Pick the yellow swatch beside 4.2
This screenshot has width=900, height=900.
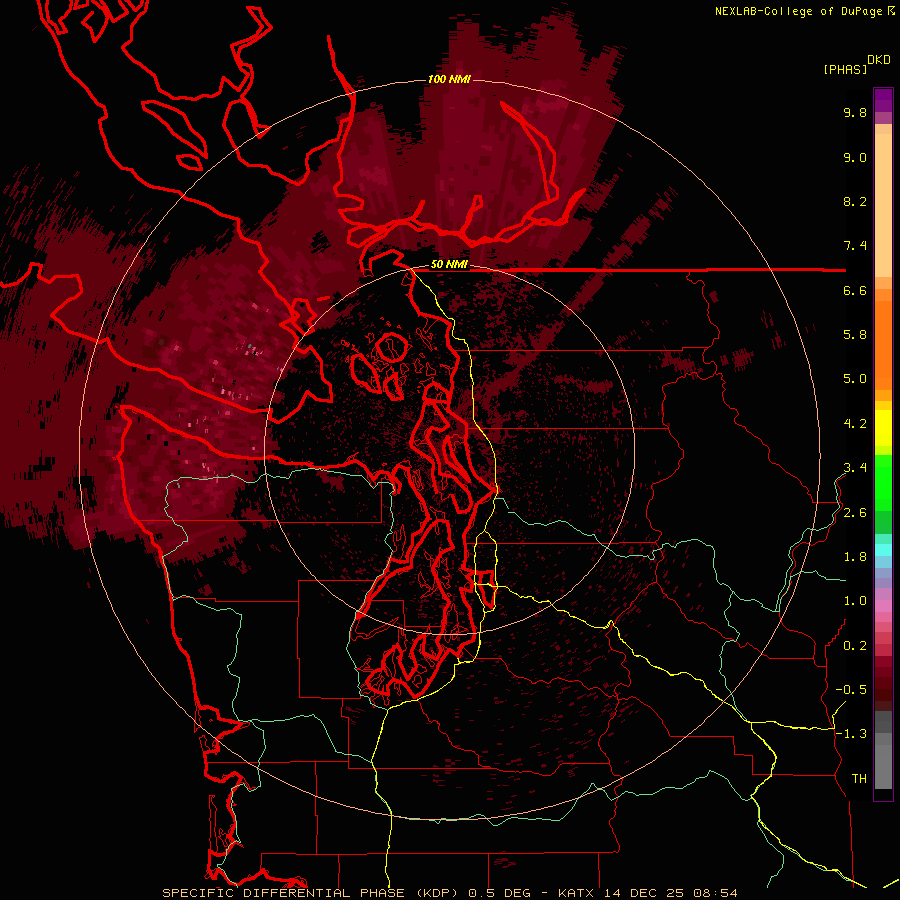[883, 428]
